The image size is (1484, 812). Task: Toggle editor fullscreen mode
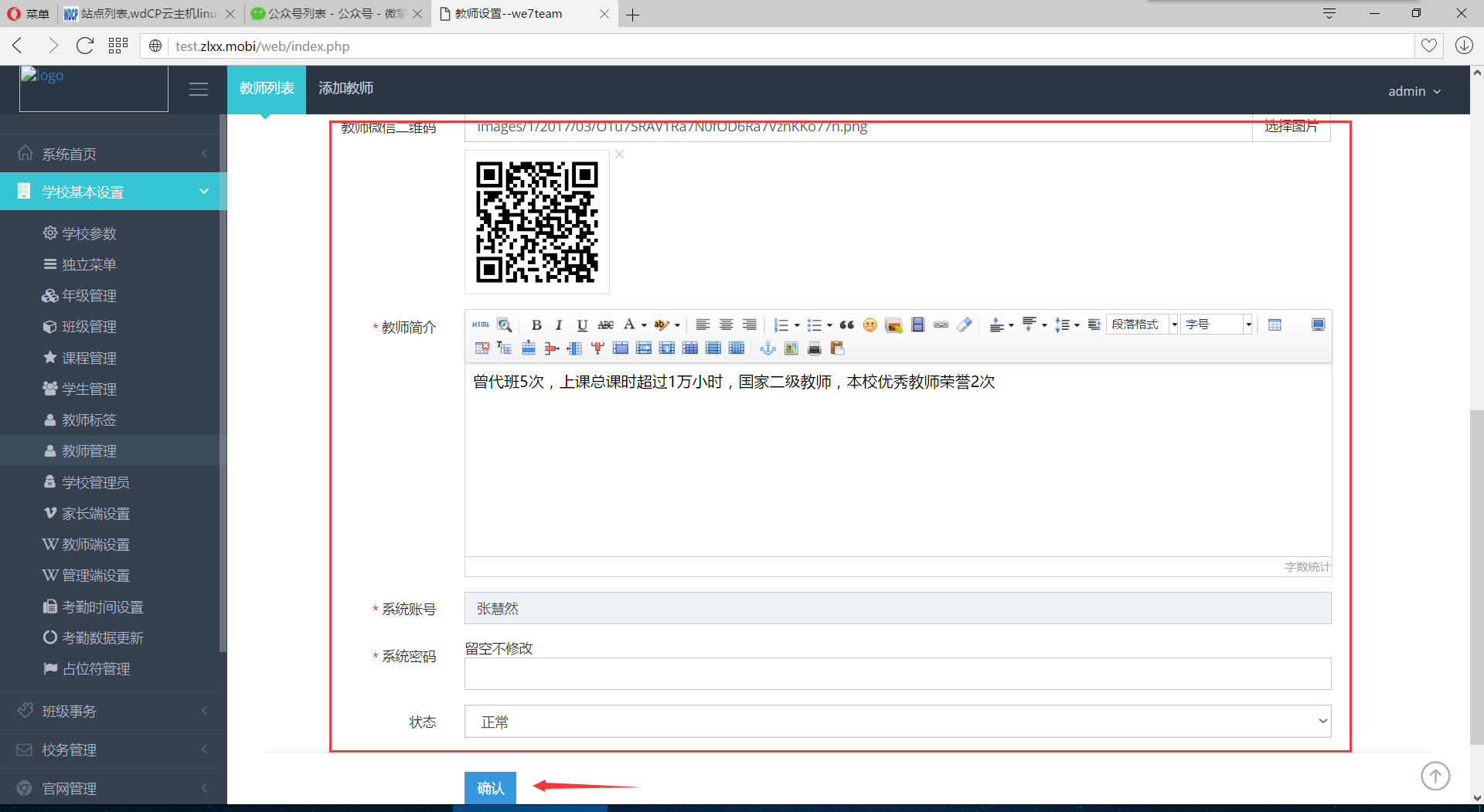tap(1319, 325)
